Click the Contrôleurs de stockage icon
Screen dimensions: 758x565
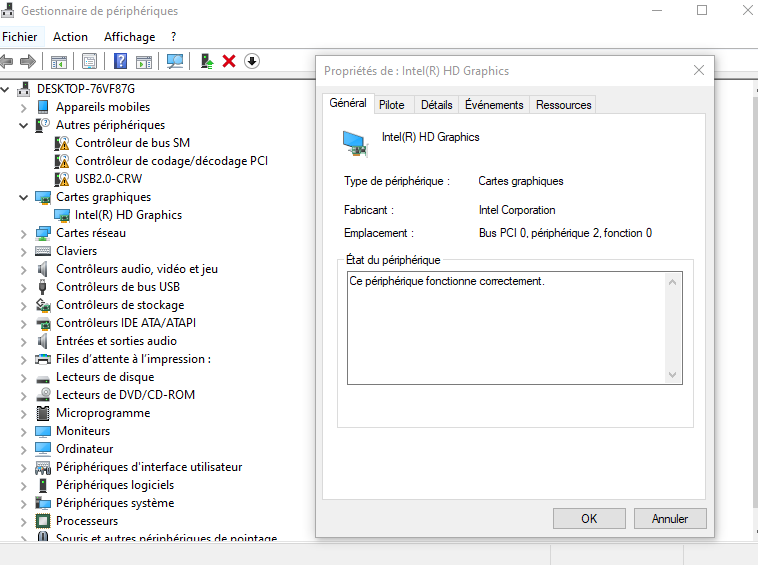coord(43,305)
